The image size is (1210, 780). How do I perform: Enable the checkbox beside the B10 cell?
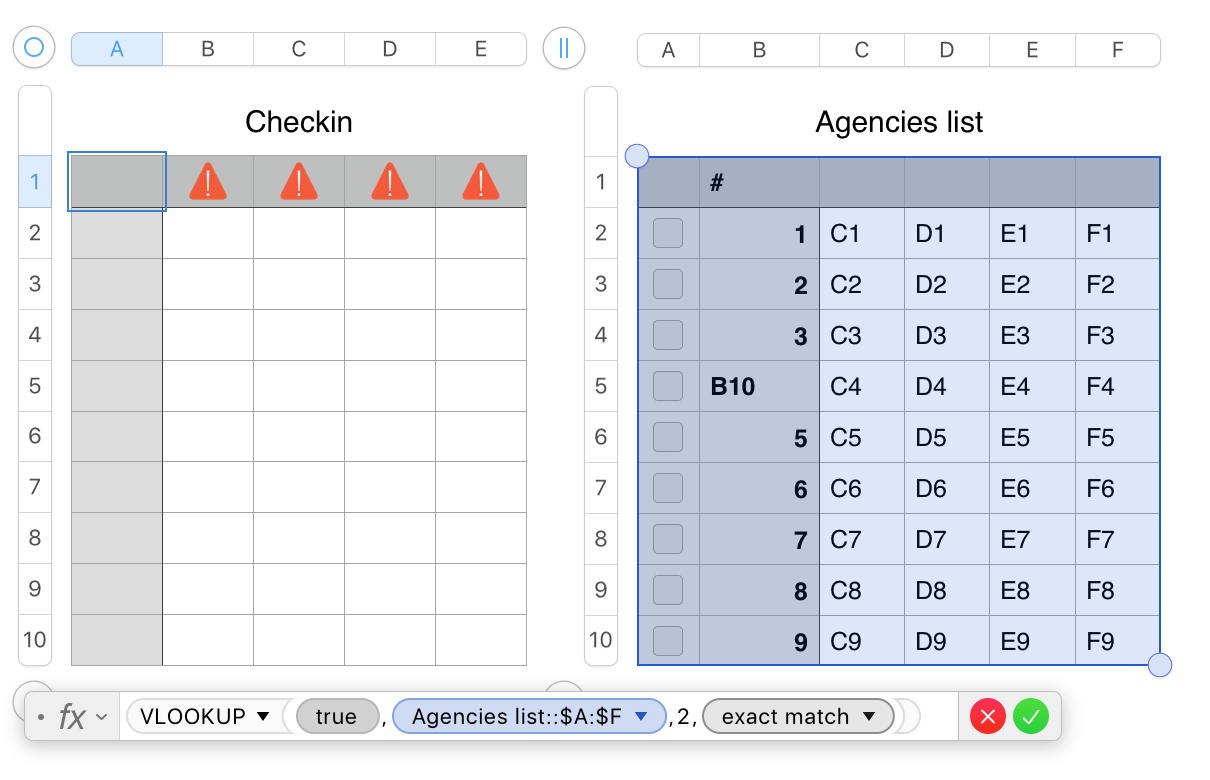(x=668, y=386)
